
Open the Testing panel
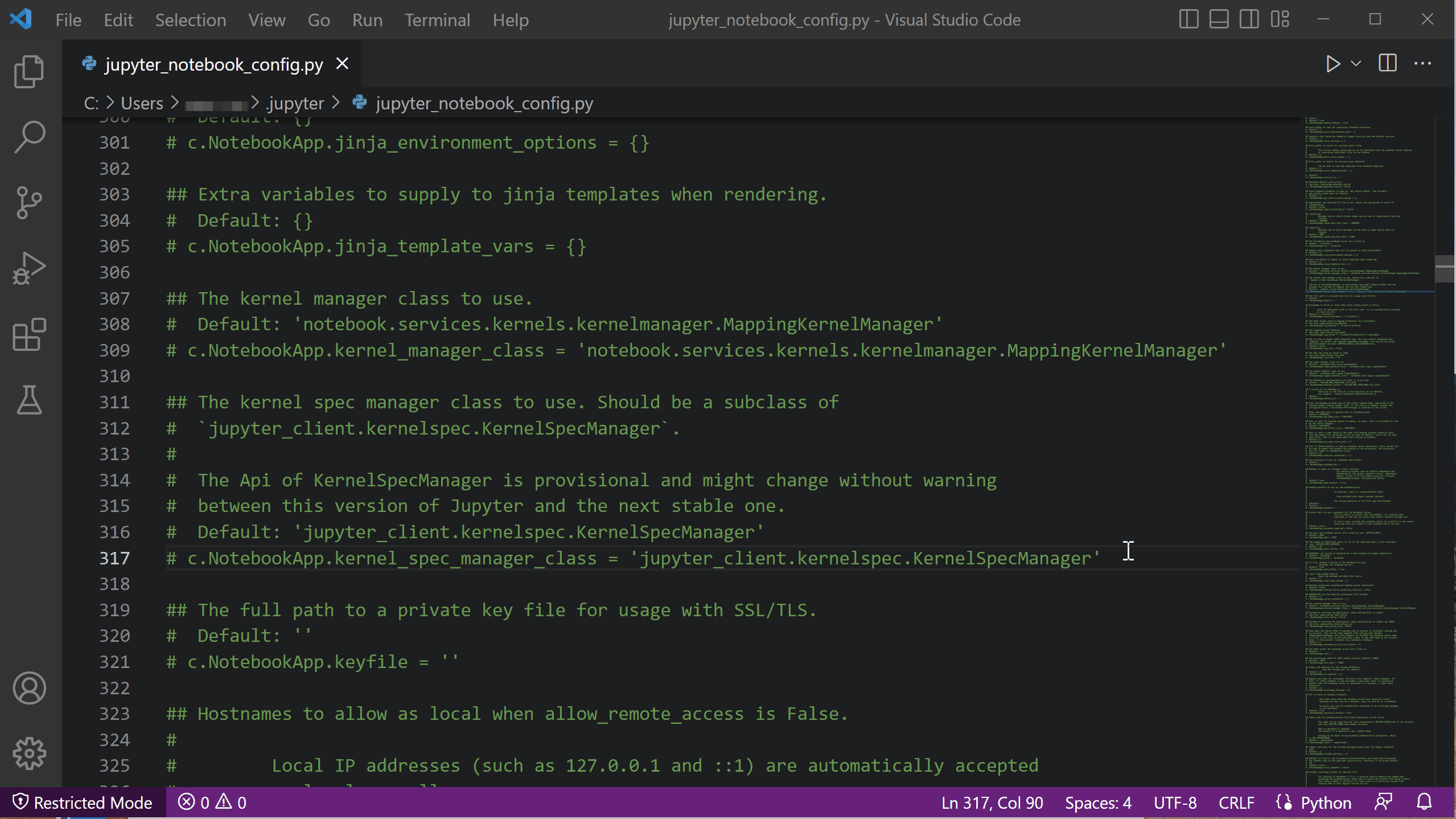coord(28,400)
